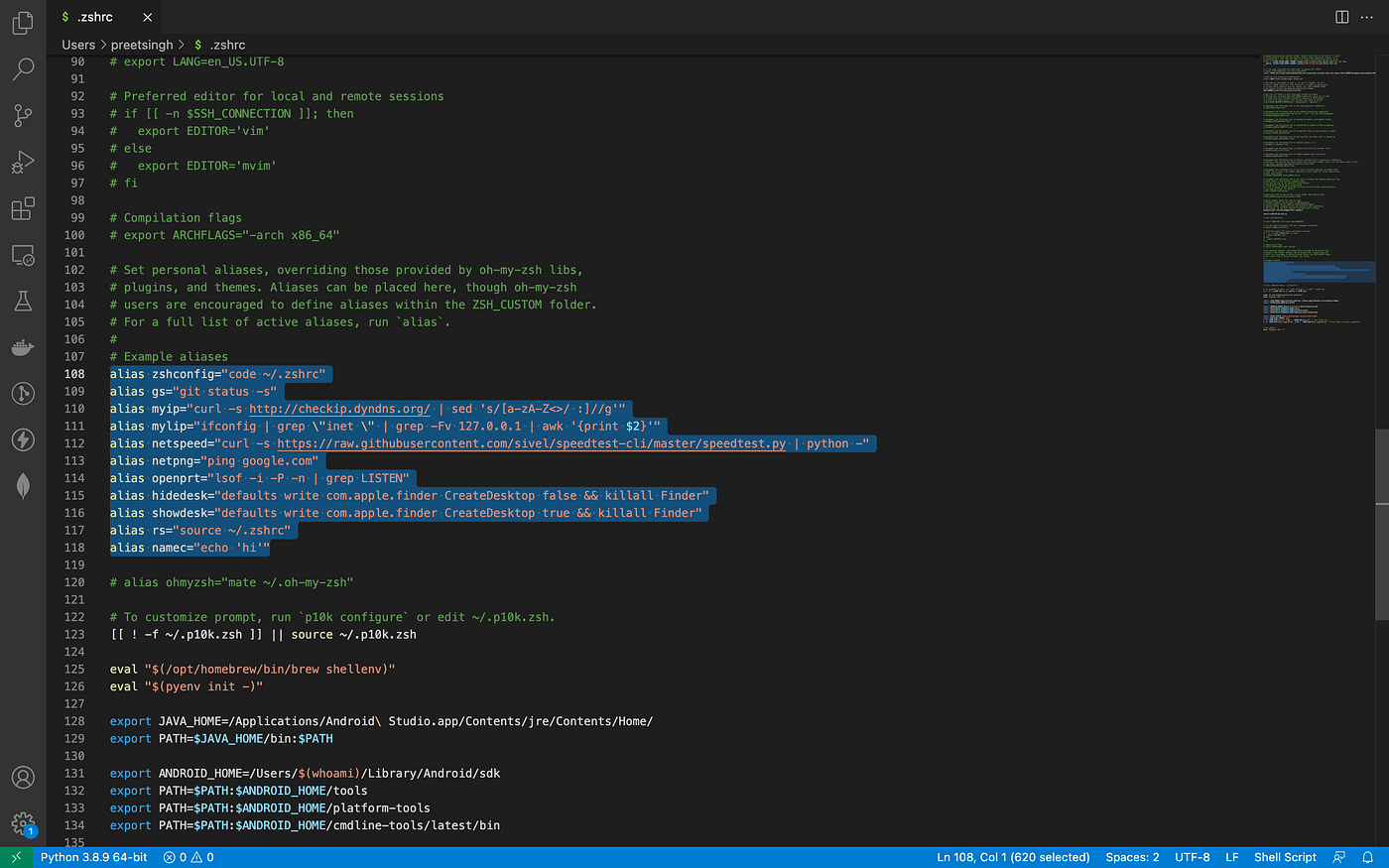Viewport: 1389px width, 868px height.
Task: Open the Source Control view
Action: [23, 115]
